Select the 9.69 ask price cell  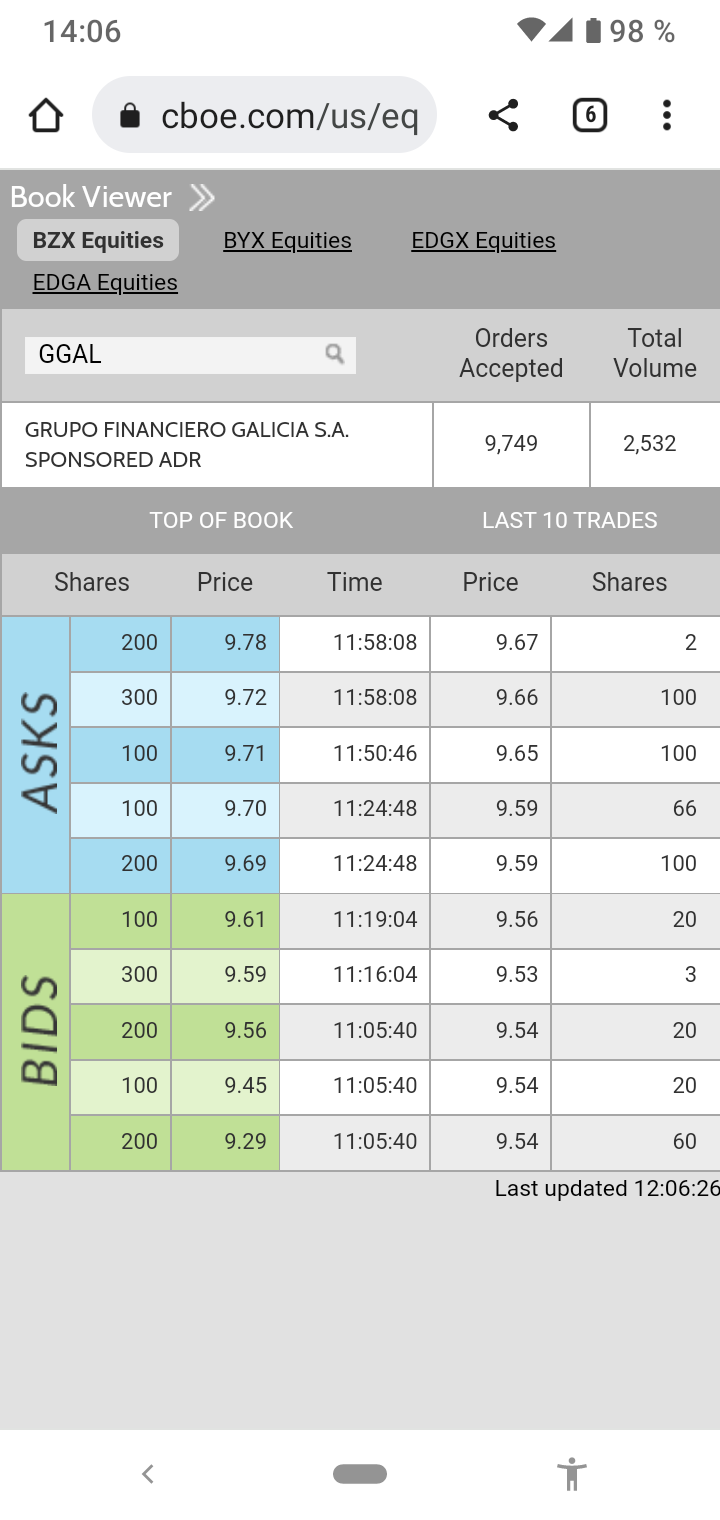point(226,864)
